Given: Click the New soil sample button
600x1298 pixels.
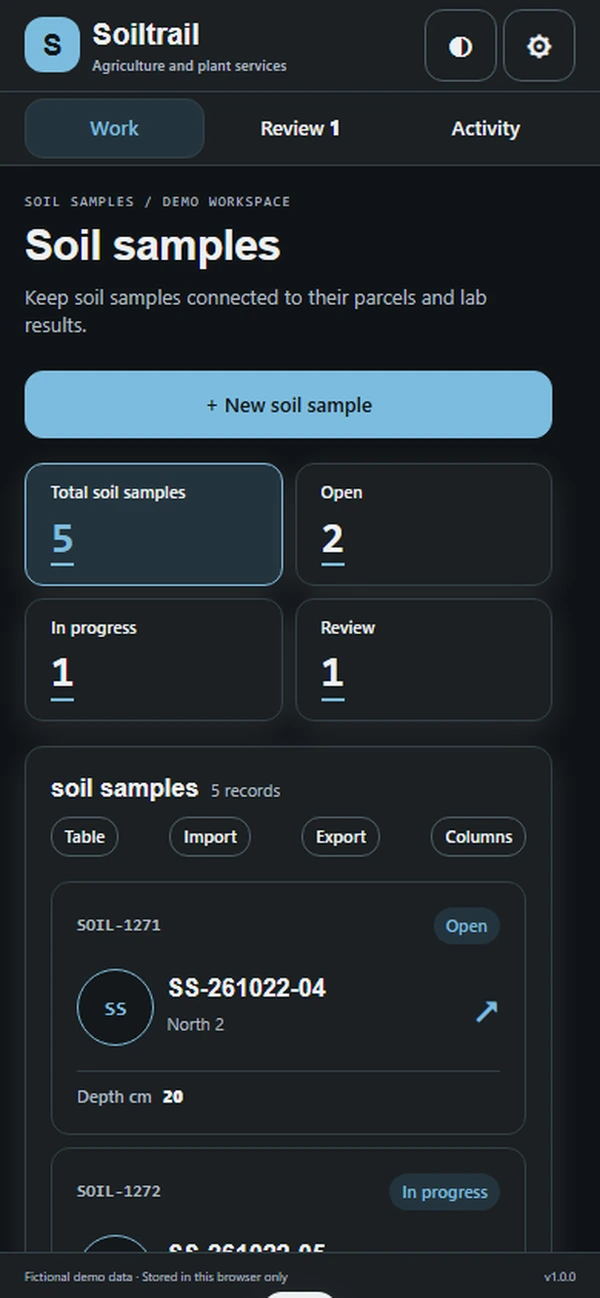Looking at the screenshot, I should coord(288,405).
